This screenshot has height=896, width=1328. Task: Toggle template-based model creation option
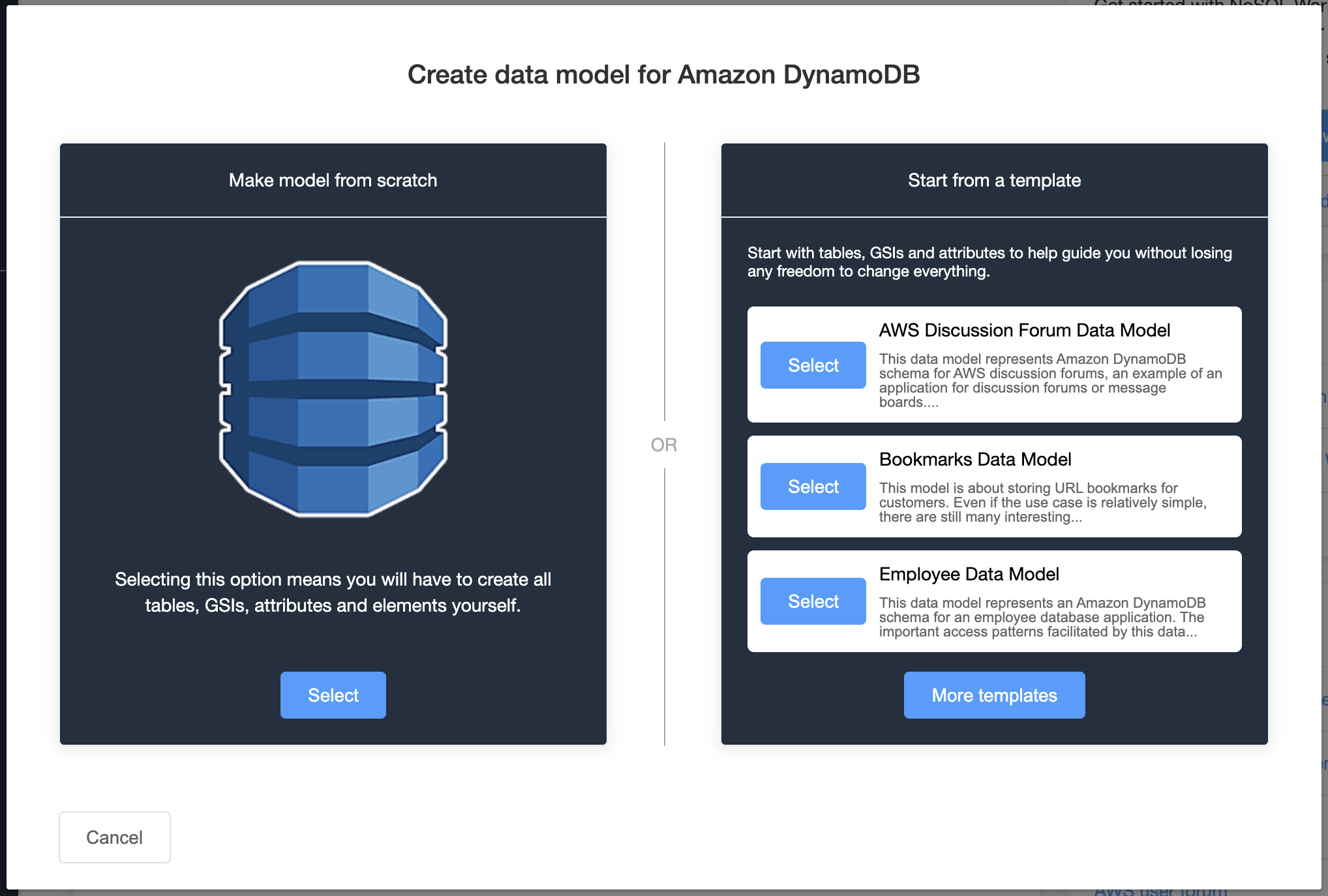993,180
